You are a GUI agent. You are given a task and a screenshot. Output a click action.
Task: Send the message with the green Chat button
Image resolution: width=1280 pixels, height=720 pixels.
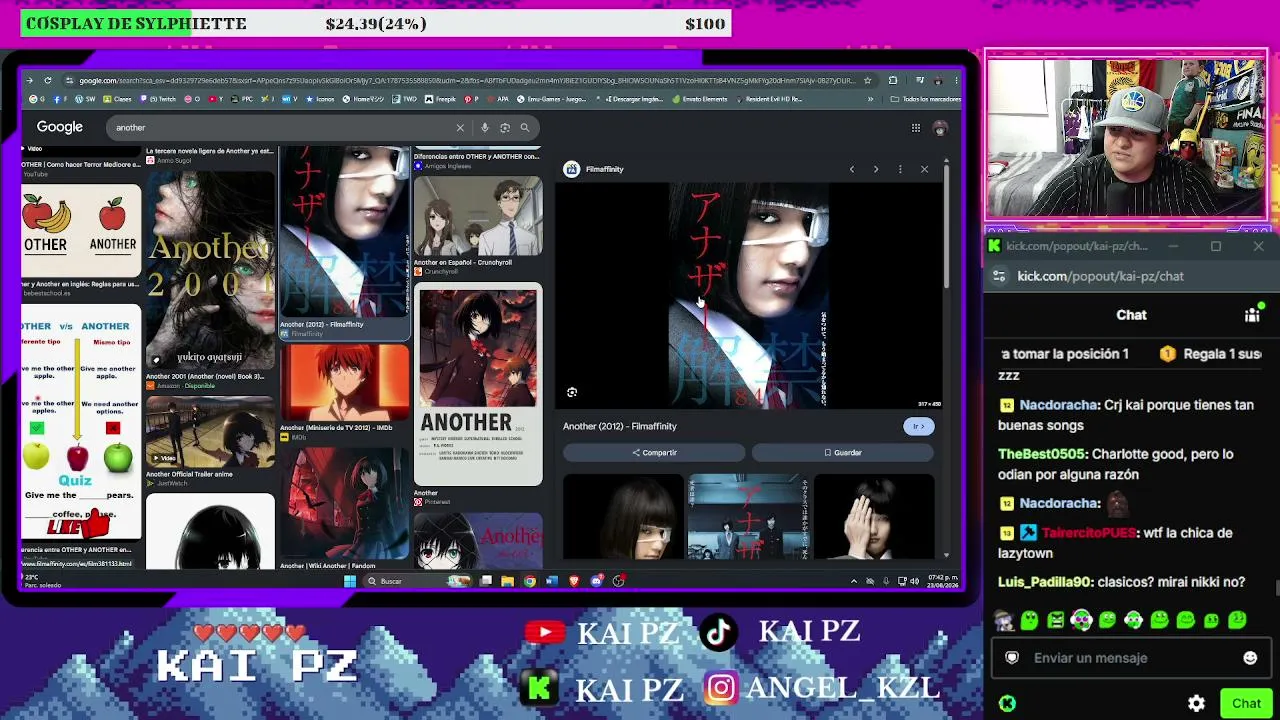[1246, 703]
